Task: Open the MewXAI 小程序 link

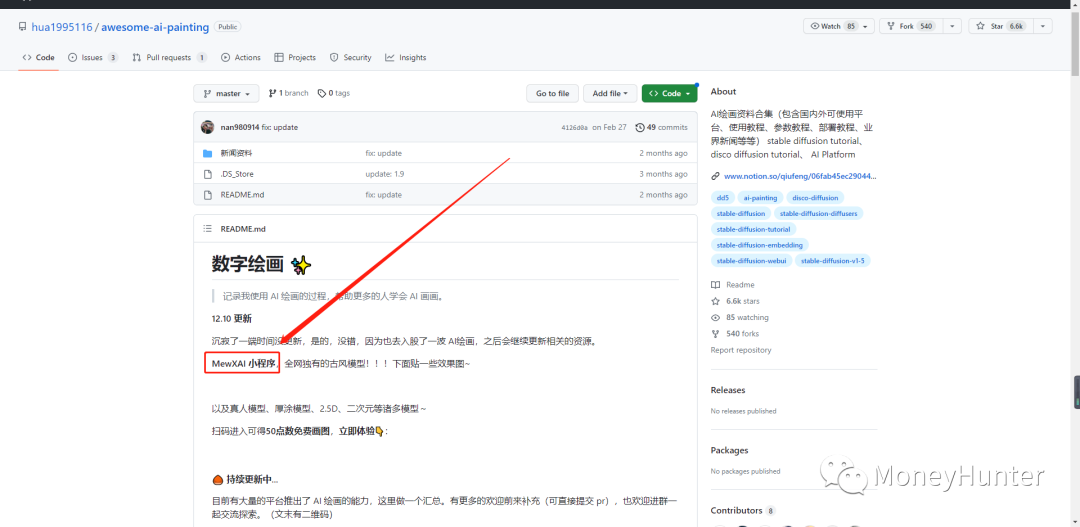Action: point(244,364)
